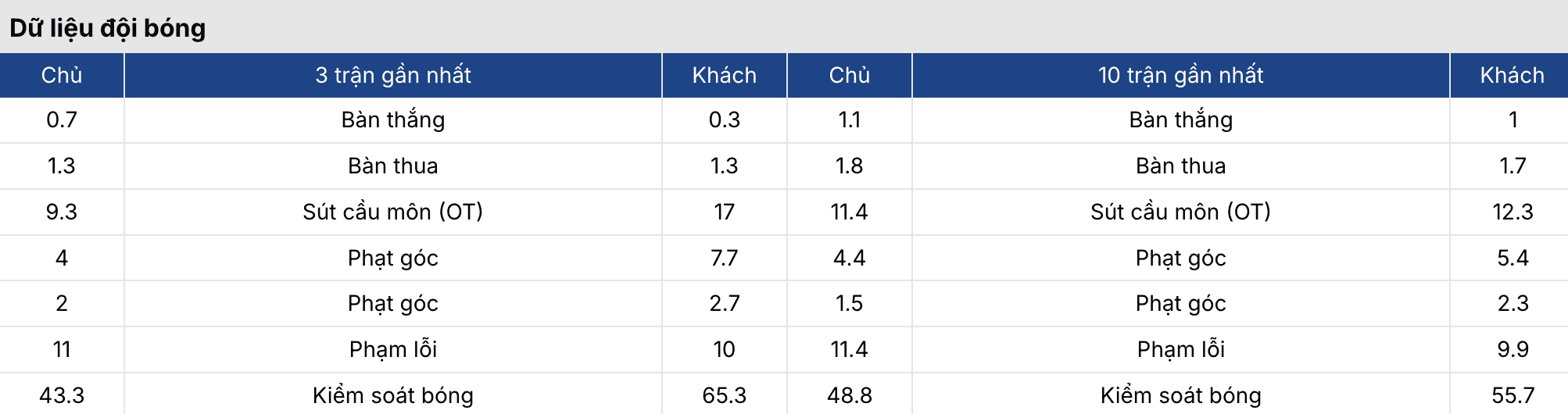Click the 7.7 corner kicks value

tap(724, 258)
